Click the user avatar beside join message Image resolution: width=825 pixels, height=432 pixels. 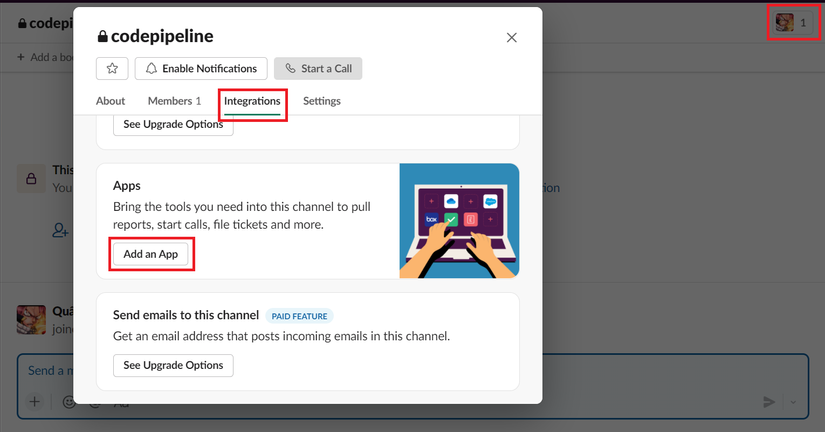(31, 319)
